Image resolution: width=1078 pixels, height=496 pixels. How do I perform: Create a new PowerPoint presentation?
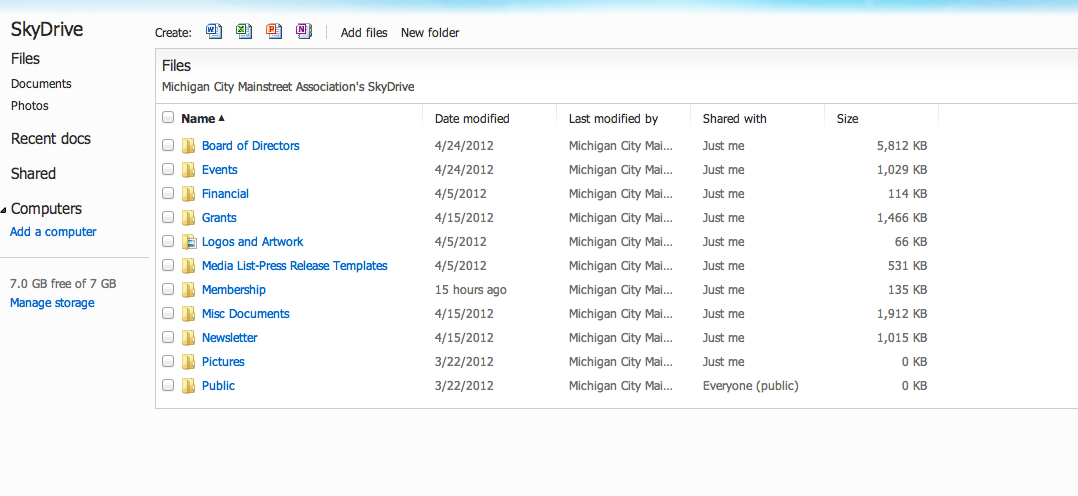point(273,32)
